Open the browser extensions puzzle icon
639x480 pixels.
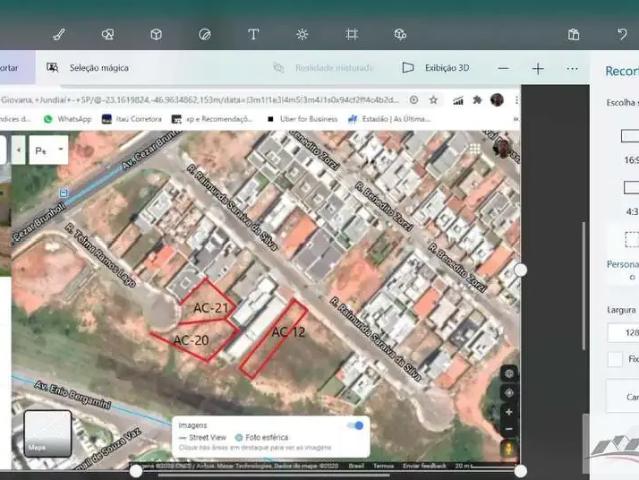[x=477, y=100]
